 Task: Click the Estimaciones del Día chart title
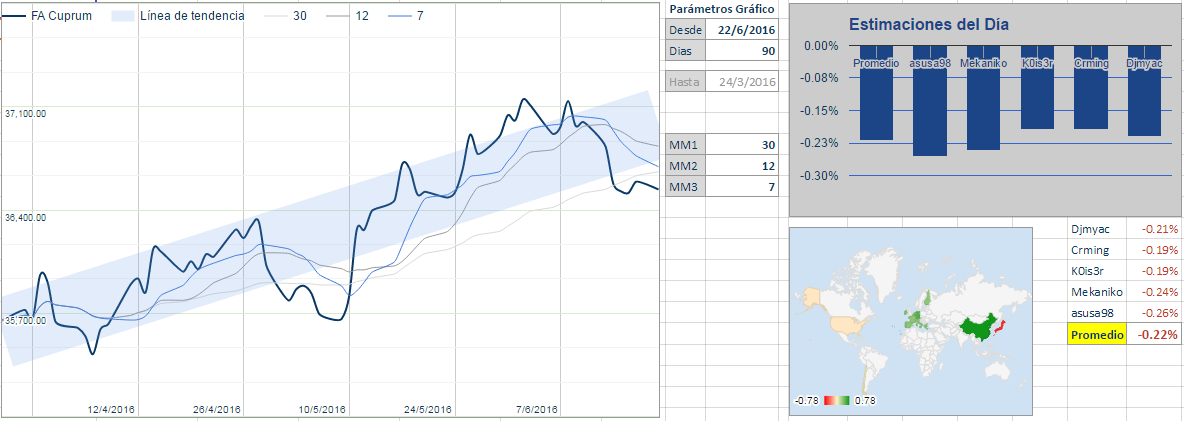pos(929,25)
